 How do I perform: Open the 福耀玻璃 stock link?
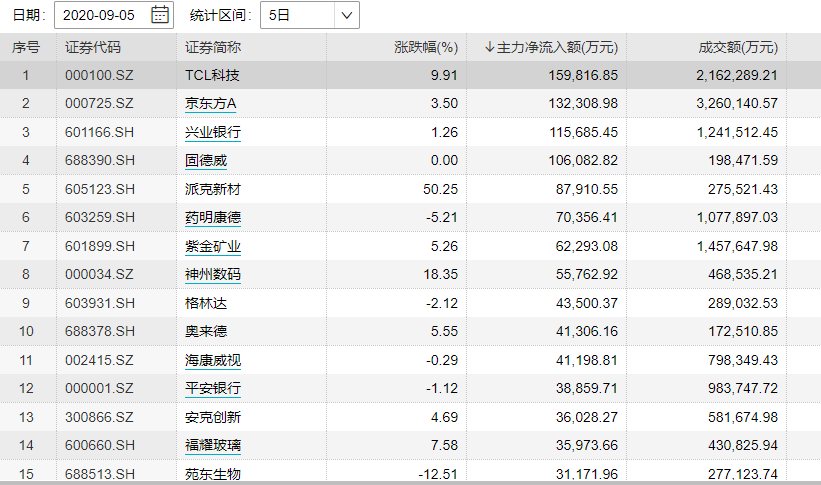(213, 445)
